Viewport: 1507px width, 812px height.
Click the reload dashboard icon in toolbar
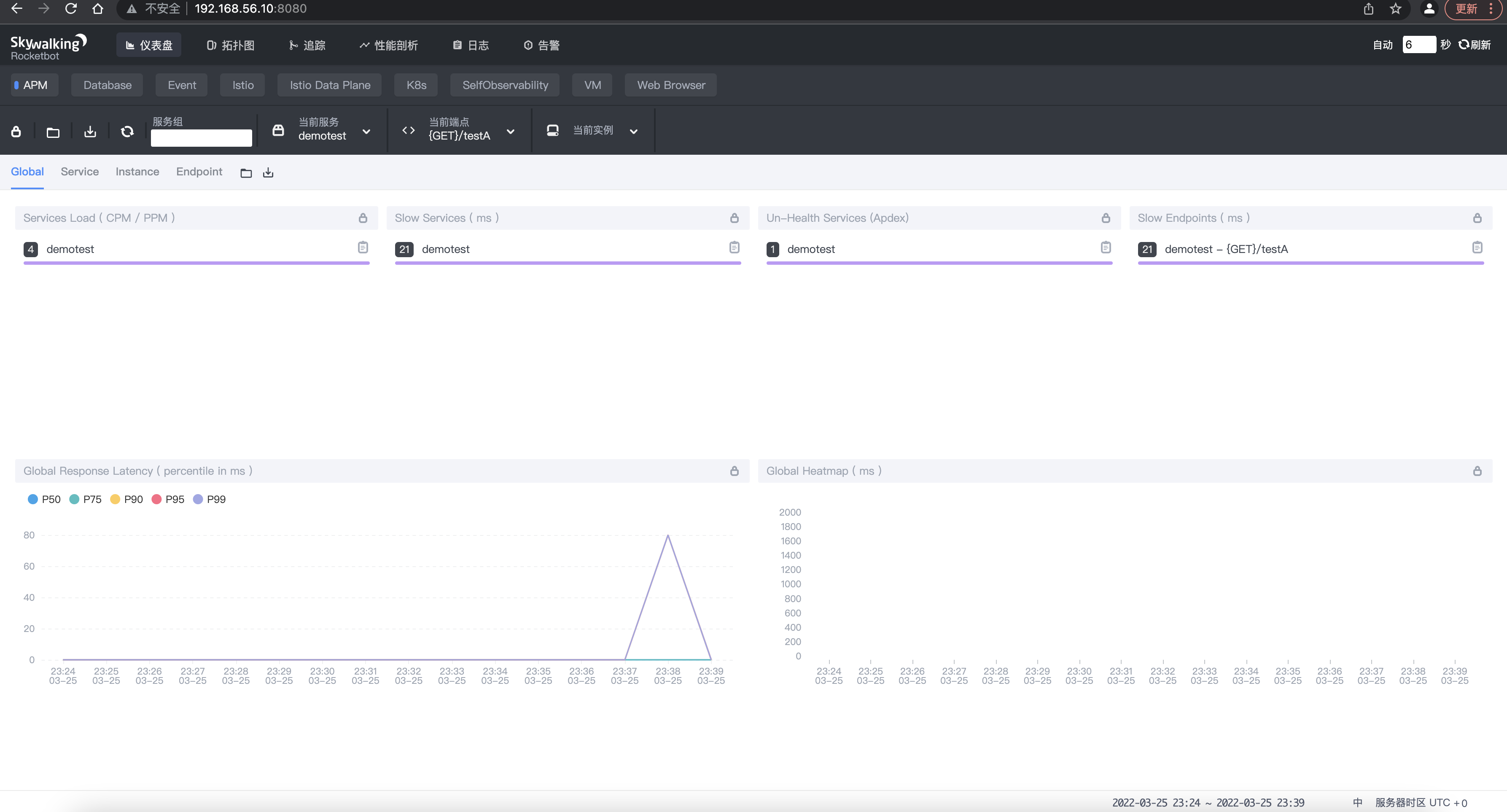pos(127,131)
